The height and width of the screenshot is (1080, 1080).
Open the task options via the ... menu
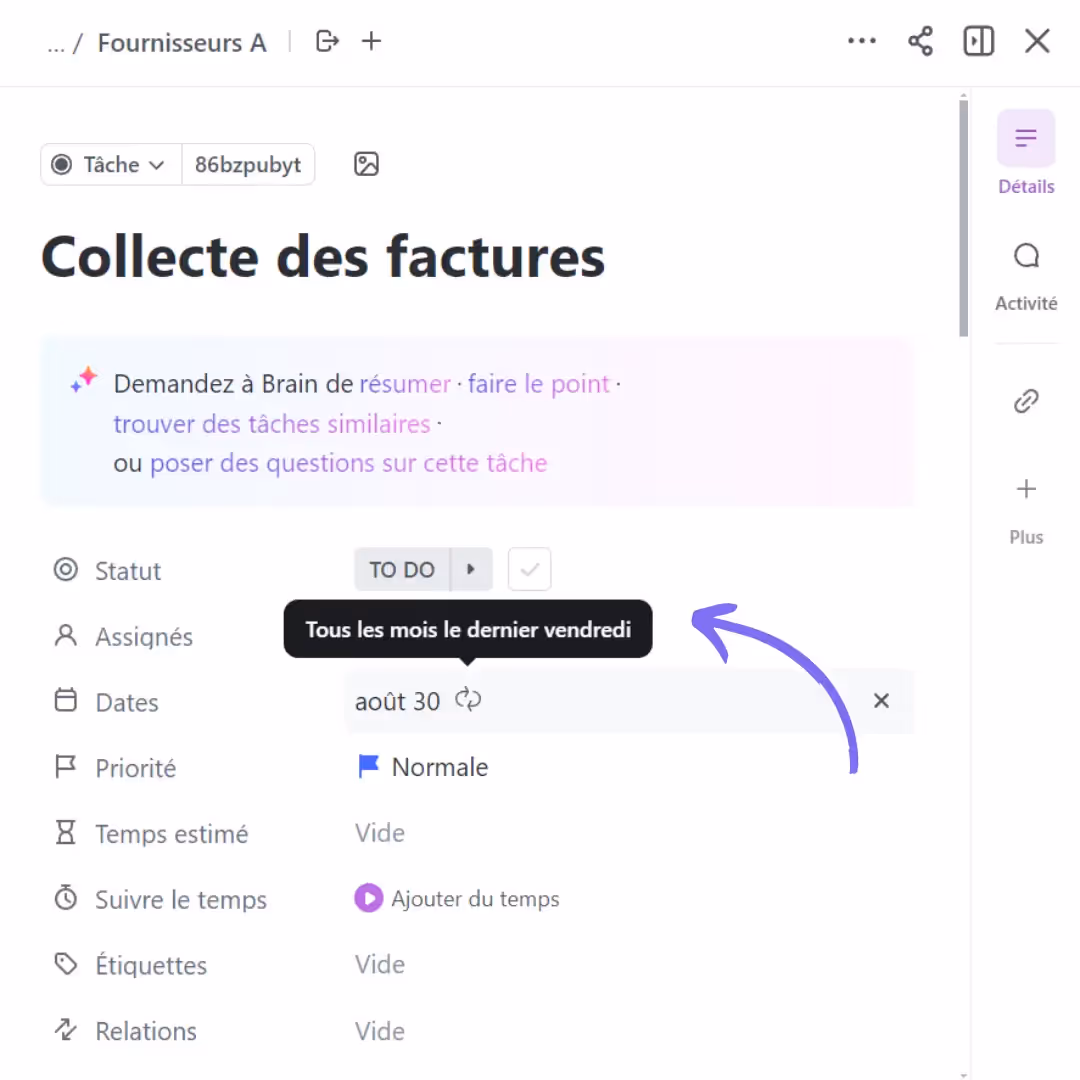[862, 41]
